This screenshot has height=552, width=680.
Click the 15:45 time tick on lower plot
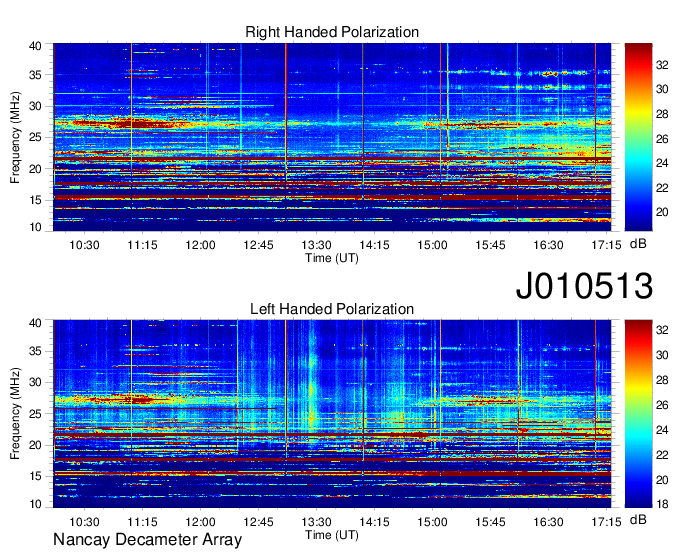(x=490, y=522)
